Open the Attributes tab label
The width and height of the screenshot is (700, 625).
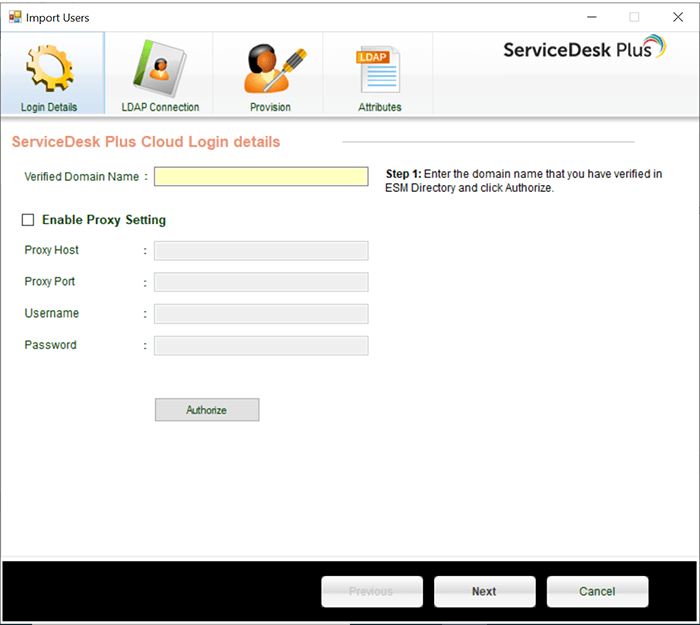pyautogui.click(x=380, y=107)
